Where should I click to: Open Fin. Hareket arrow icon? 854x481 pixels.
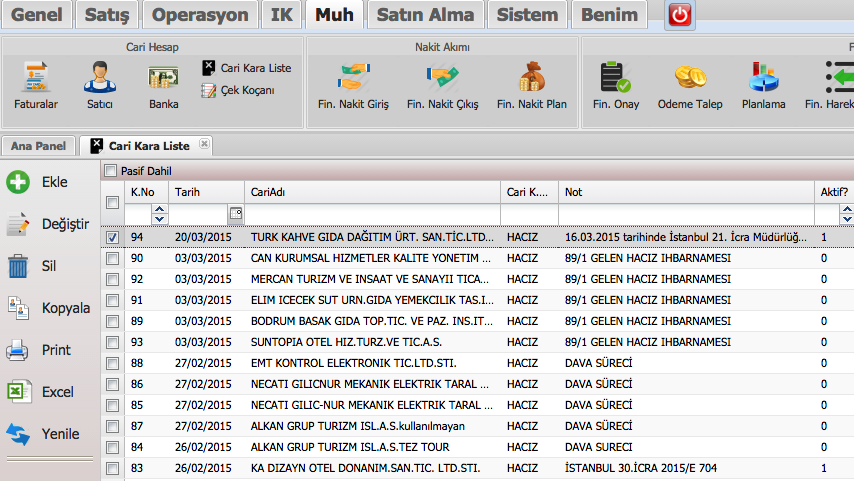coord(829,85)
